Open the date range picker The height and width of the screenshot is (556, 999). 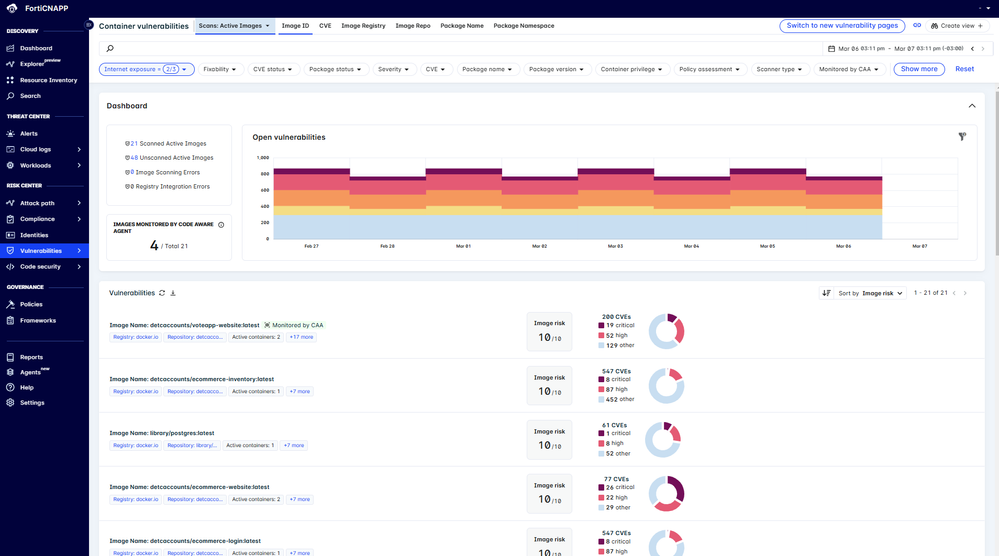[895, 48]
